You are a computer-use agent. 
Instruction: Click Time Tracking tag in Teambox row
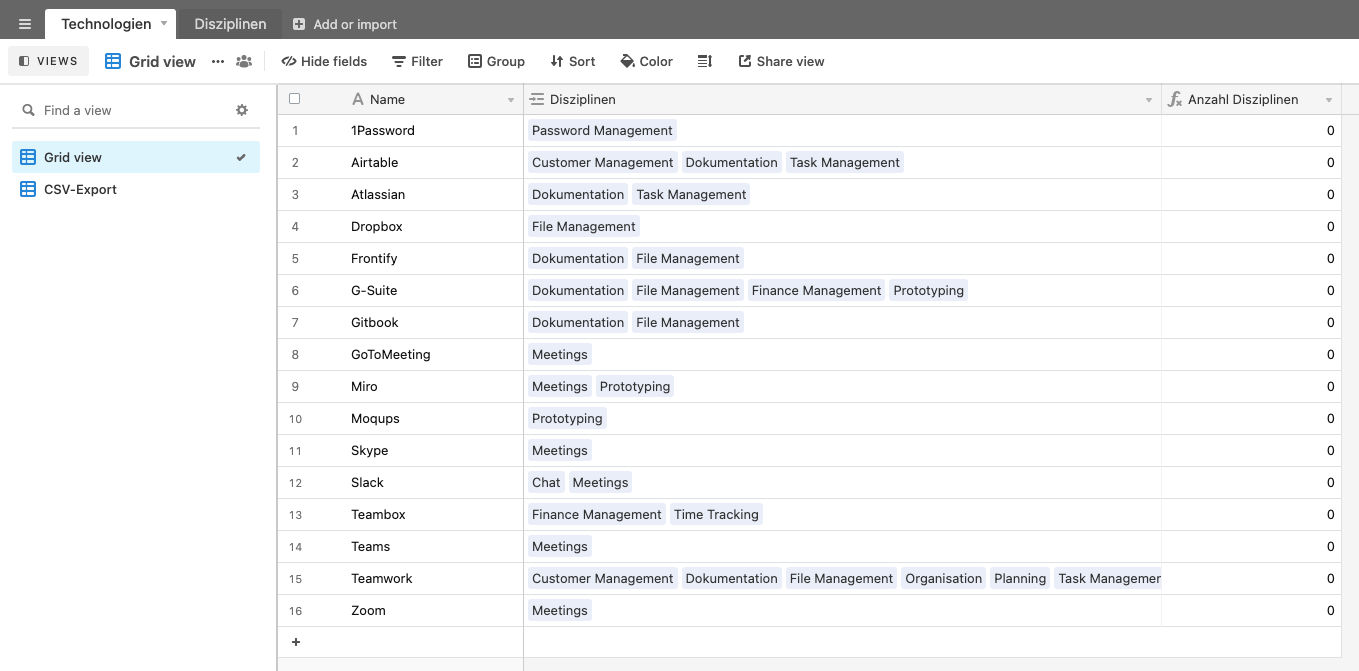pyautogui.click(x=716, y=515)
